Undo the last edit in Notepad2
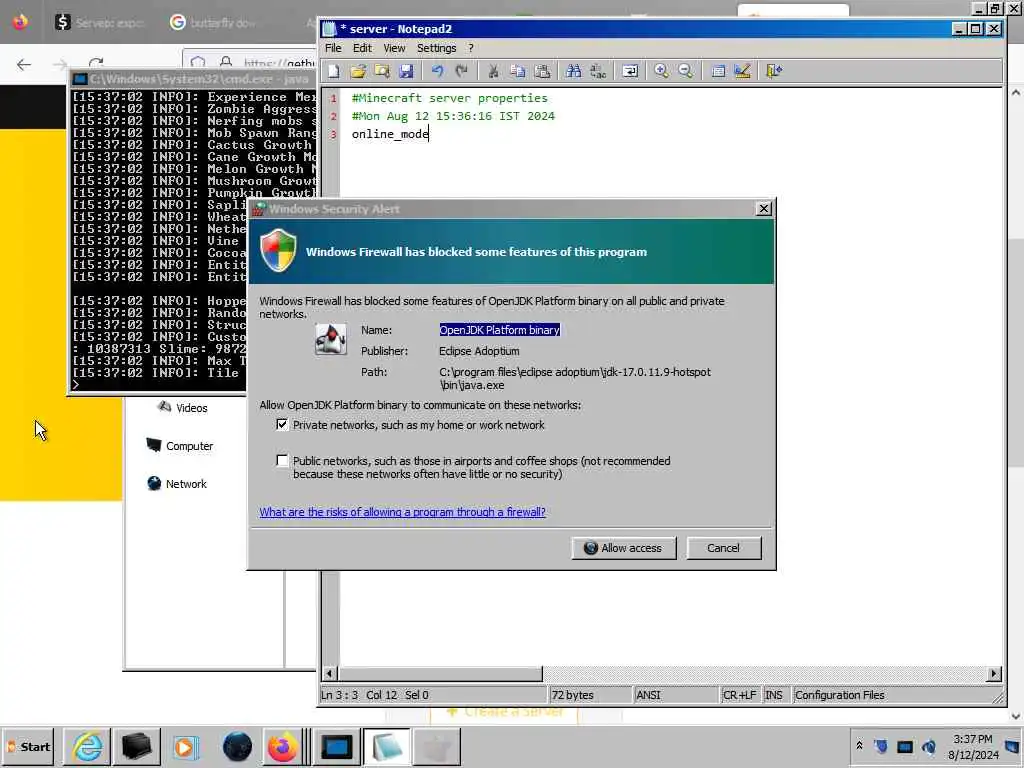The image size is (1024, 768). tap(438, 71)
